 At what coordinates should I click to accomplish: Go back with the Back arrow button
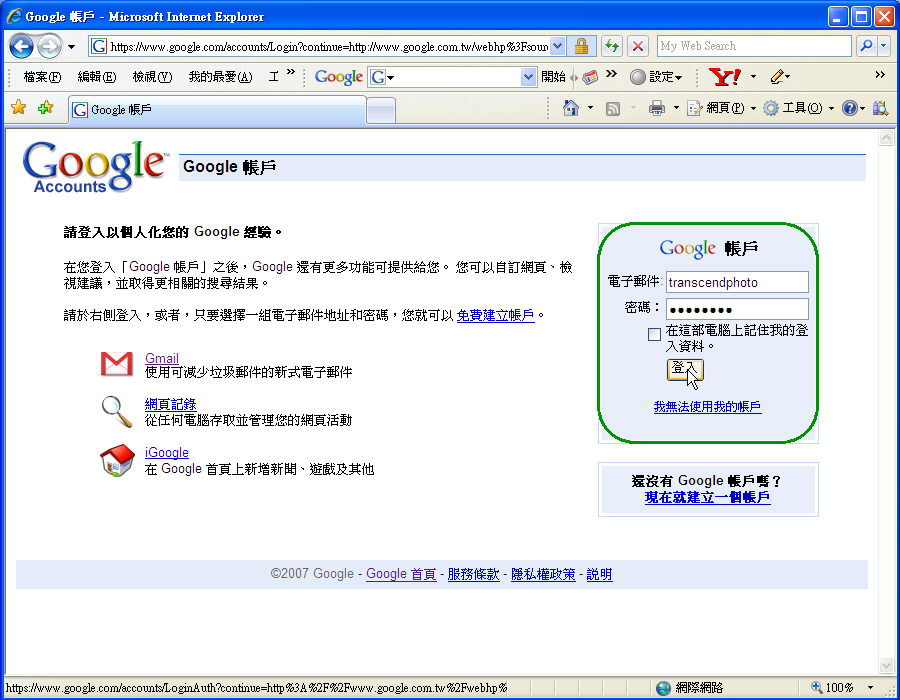(21, 46)
